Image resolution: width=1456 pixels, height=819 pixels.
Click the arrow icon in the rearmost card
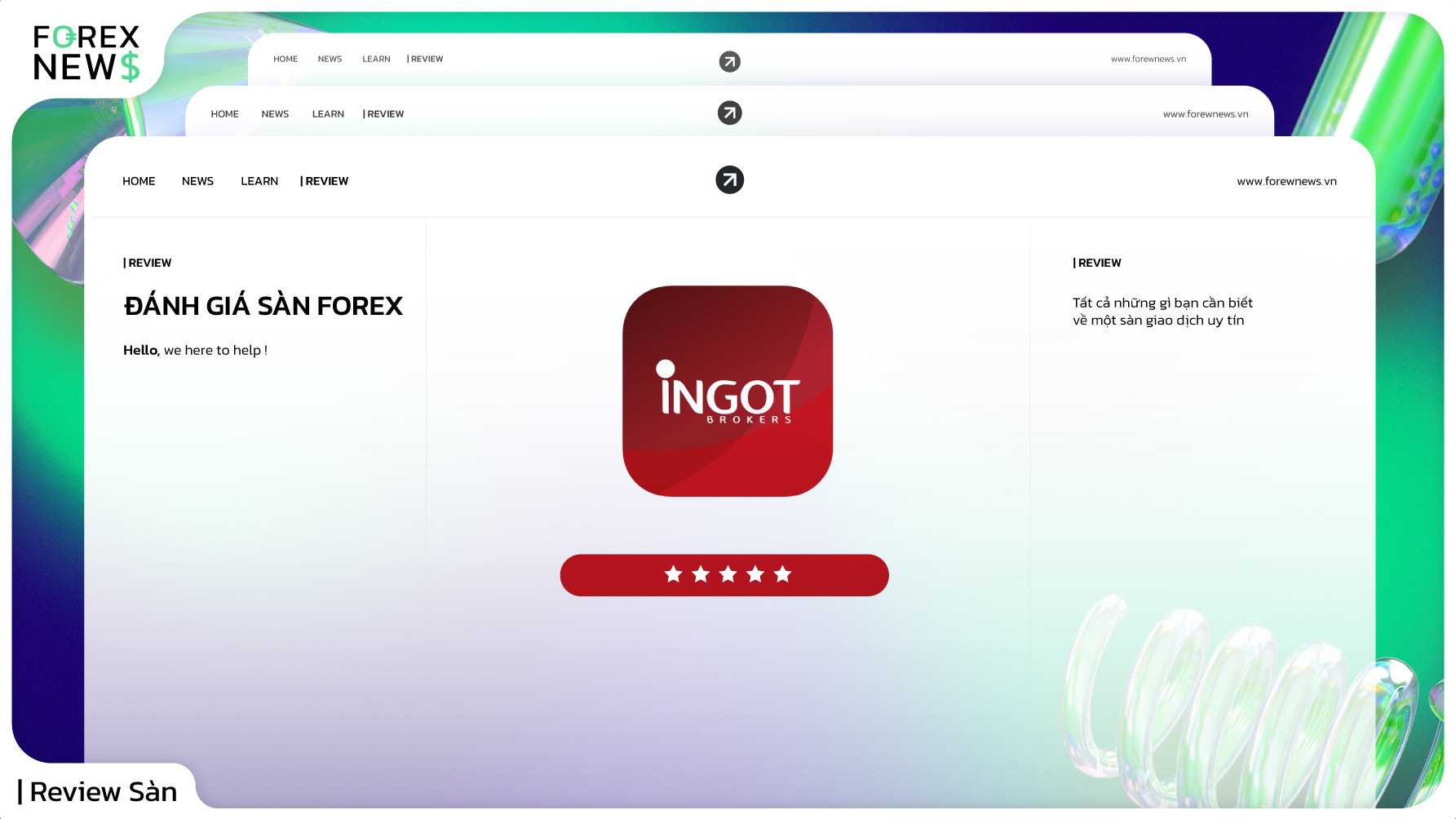click(x=730, y=61)
